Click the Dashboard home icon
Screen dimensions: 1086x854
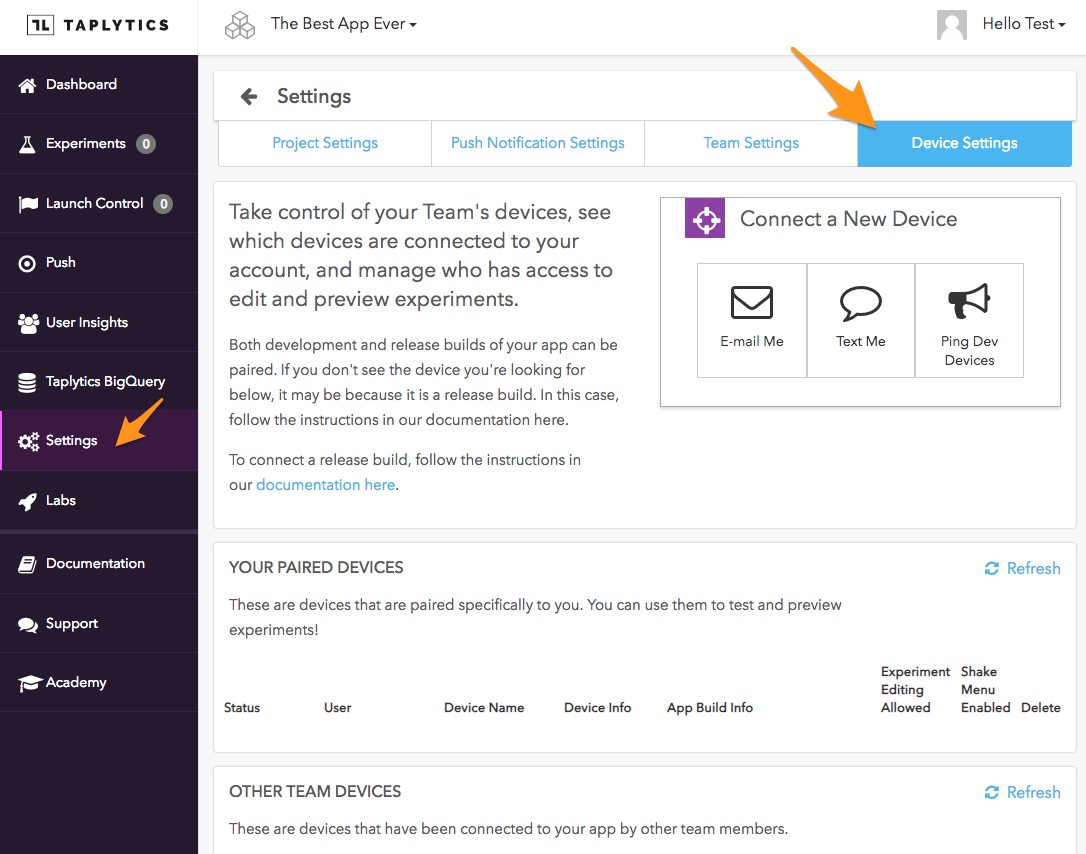pyautogui.click(x=27, y=85)
